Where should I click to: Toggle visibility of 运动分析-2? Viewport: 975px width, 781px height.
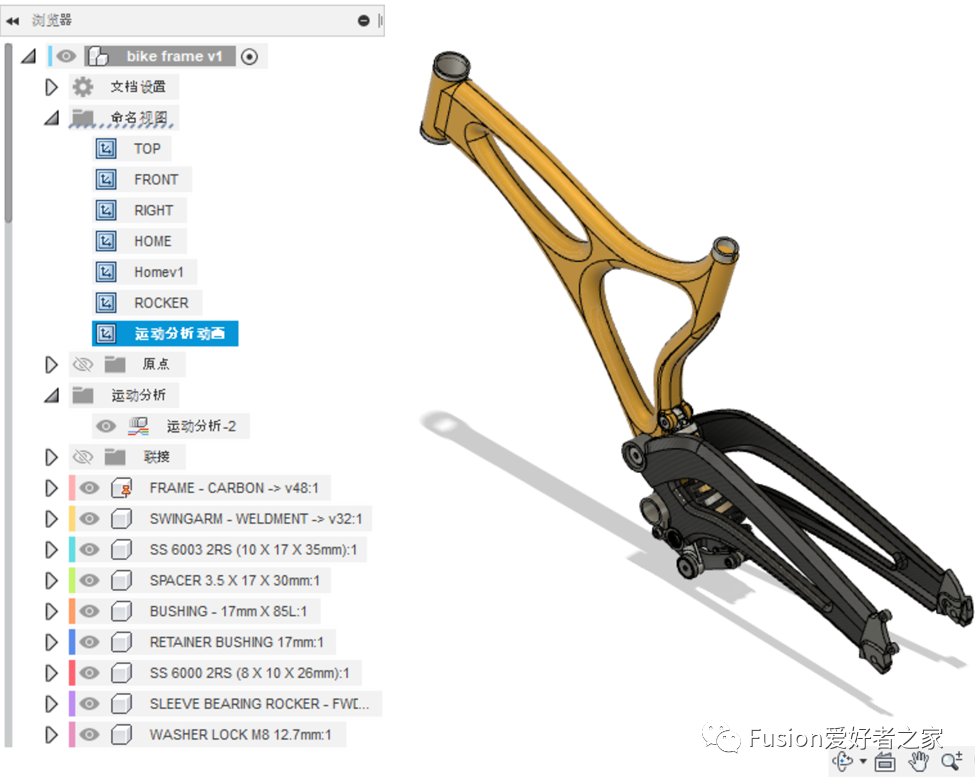(106, 426)
